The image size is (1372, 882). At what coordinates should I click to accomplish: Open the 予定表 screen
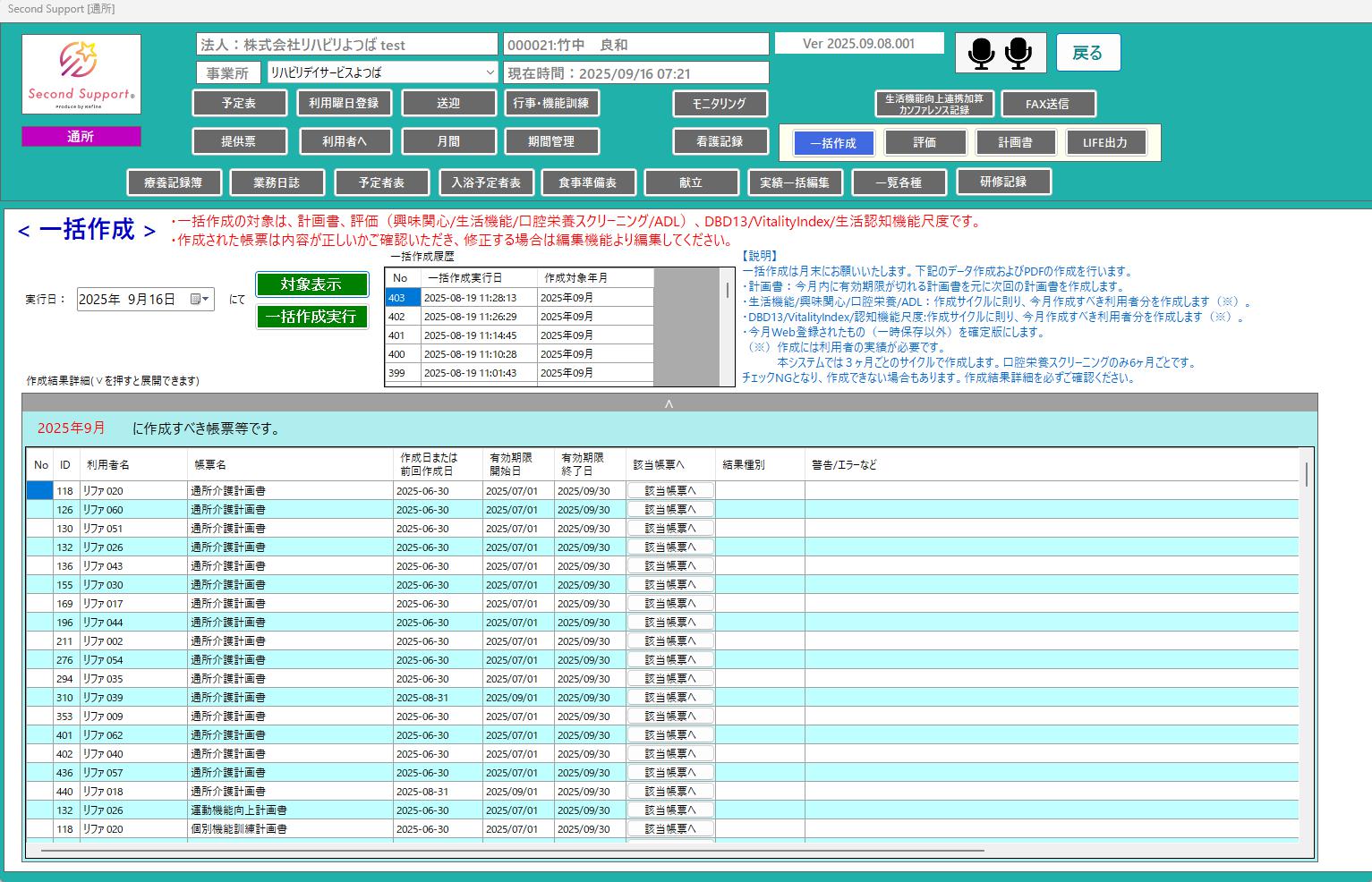tap(239, 103)
